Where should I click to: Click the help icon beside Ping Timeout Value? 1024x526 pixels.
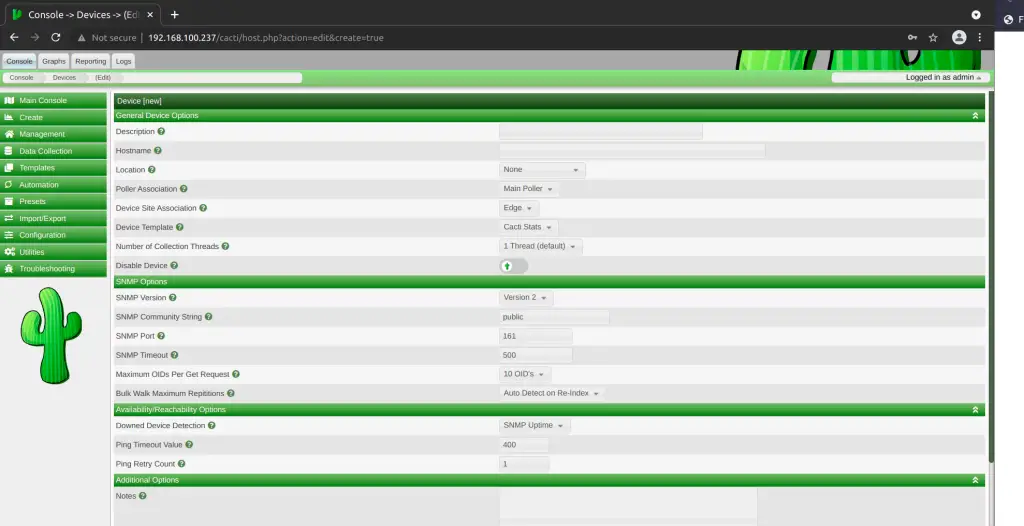pyautogui.click(x=189, y=444)
